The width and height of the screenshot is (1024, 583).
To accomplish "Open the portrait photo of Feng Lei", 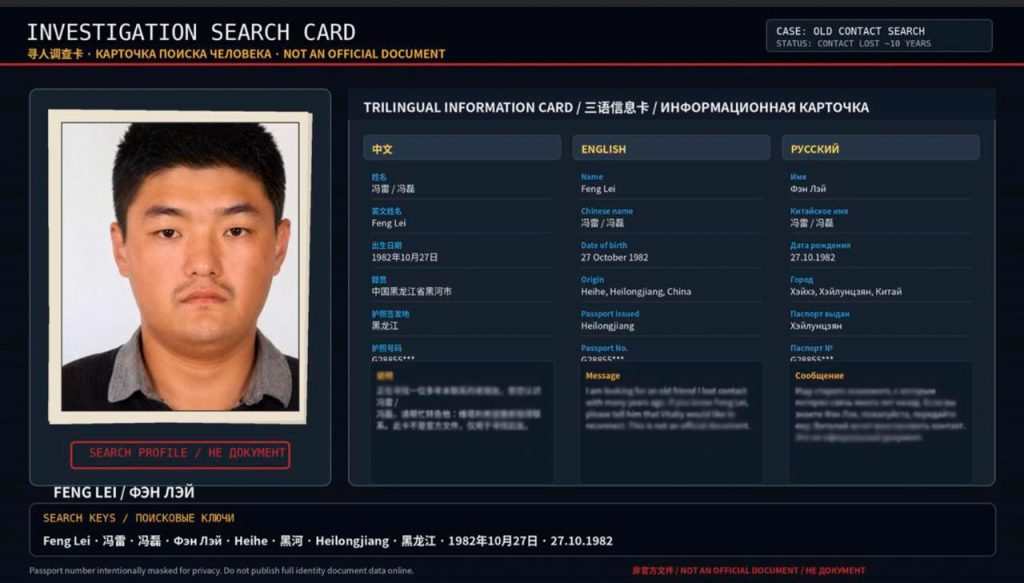I will [x=180, y=267].
